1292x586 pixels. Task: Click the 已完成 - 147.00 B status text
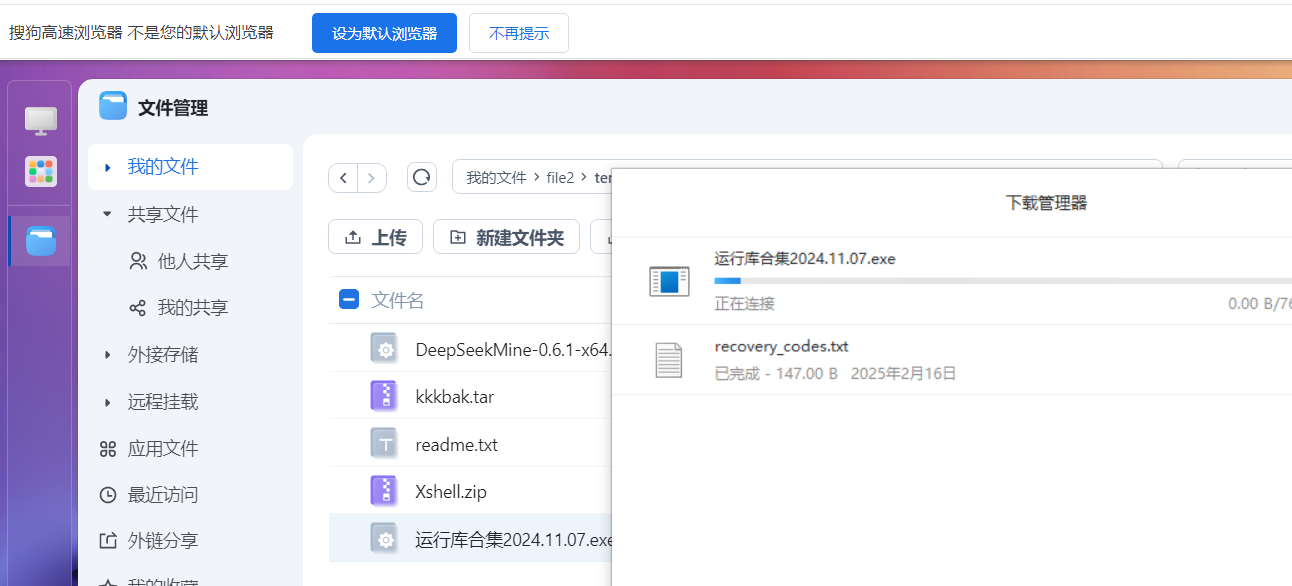coord(776,373)
